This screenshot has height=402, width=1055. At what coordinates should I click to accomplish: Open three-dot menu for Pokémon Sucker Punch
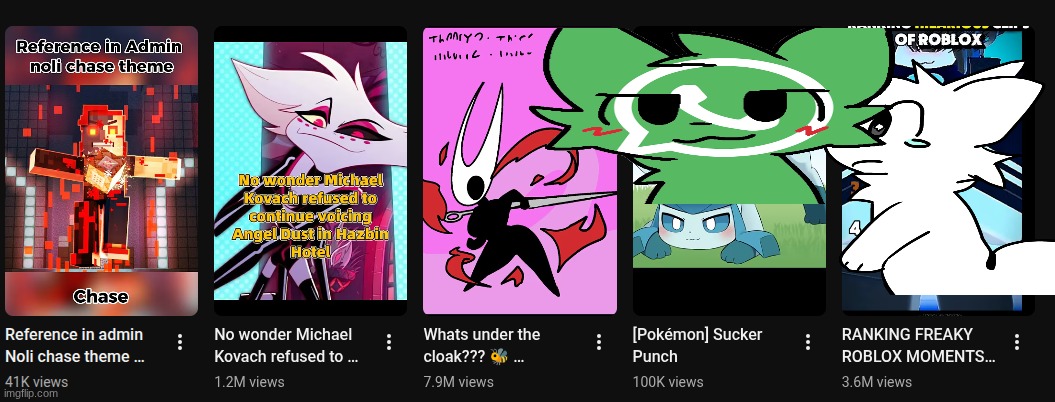click(807, 342)
